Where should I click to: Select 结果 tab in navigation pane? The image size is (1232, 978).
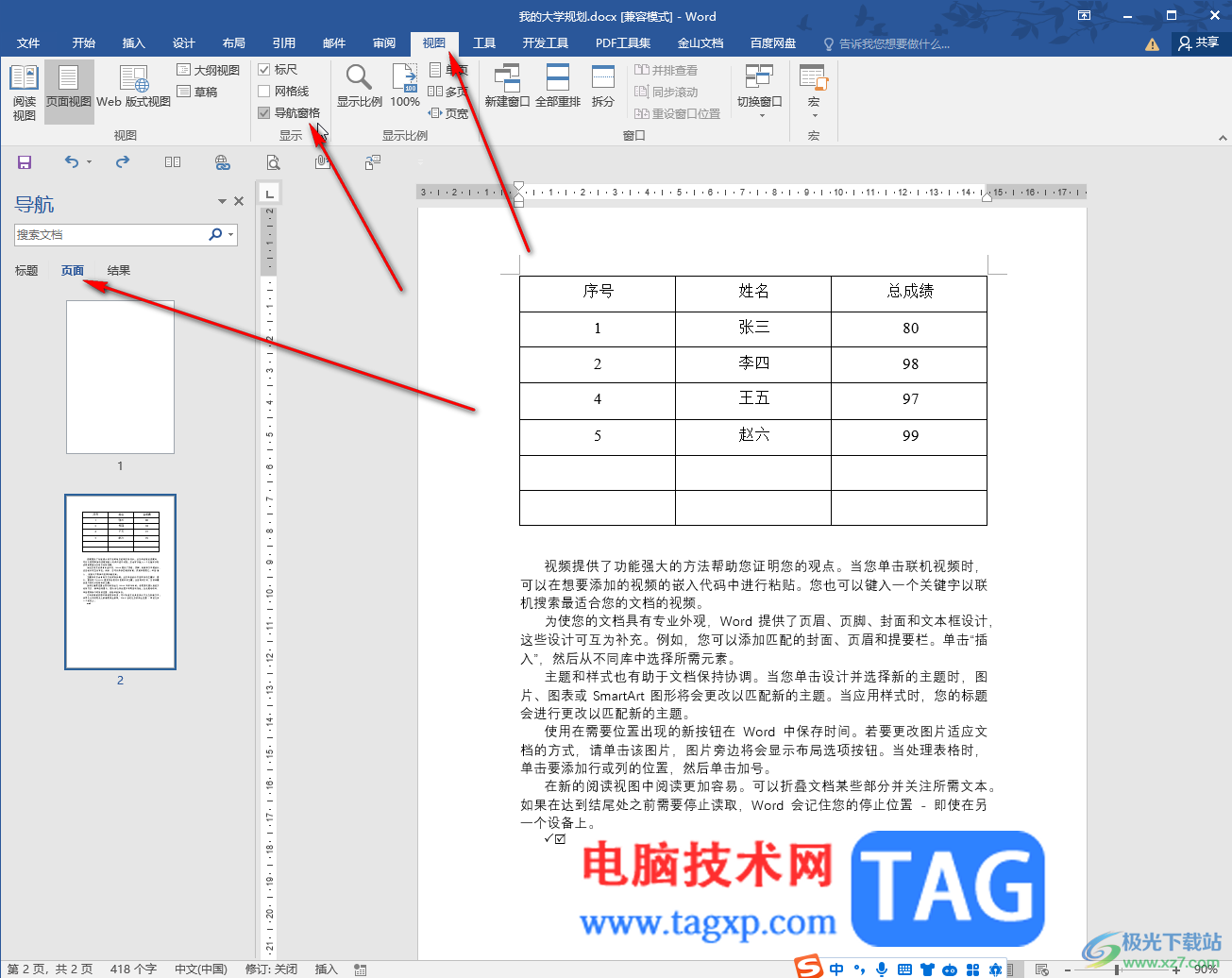[119, 271]
